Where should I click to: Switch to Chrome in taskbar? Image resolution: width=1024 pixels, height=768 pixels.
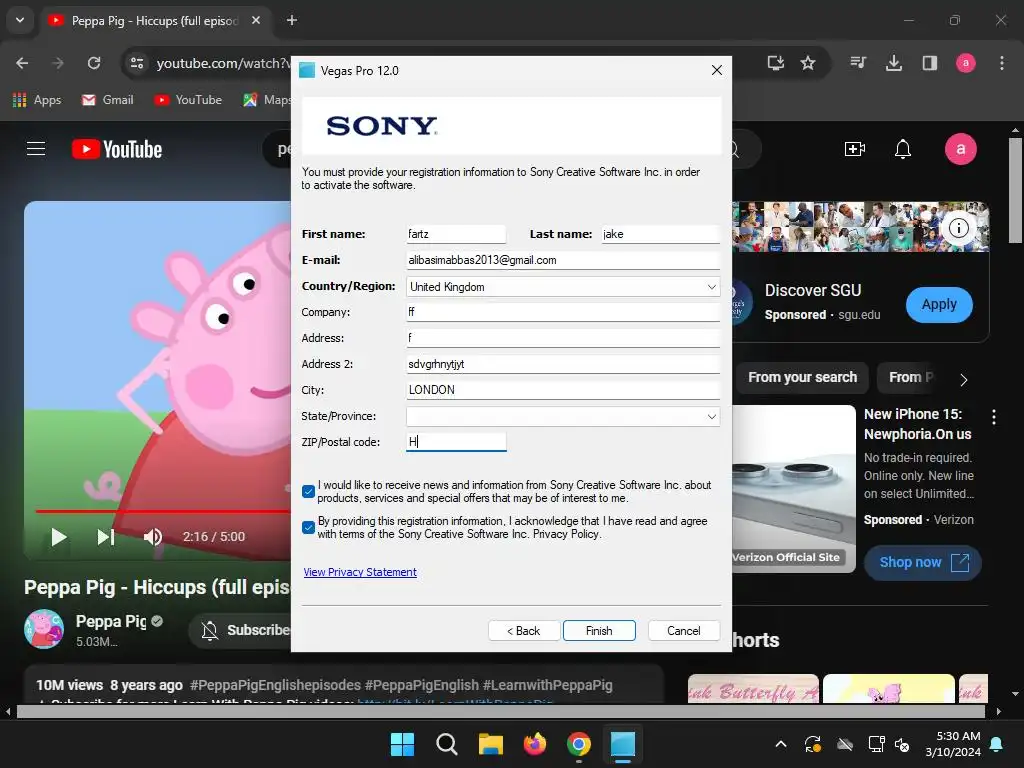pyautogui.click(x=579, y=744)
